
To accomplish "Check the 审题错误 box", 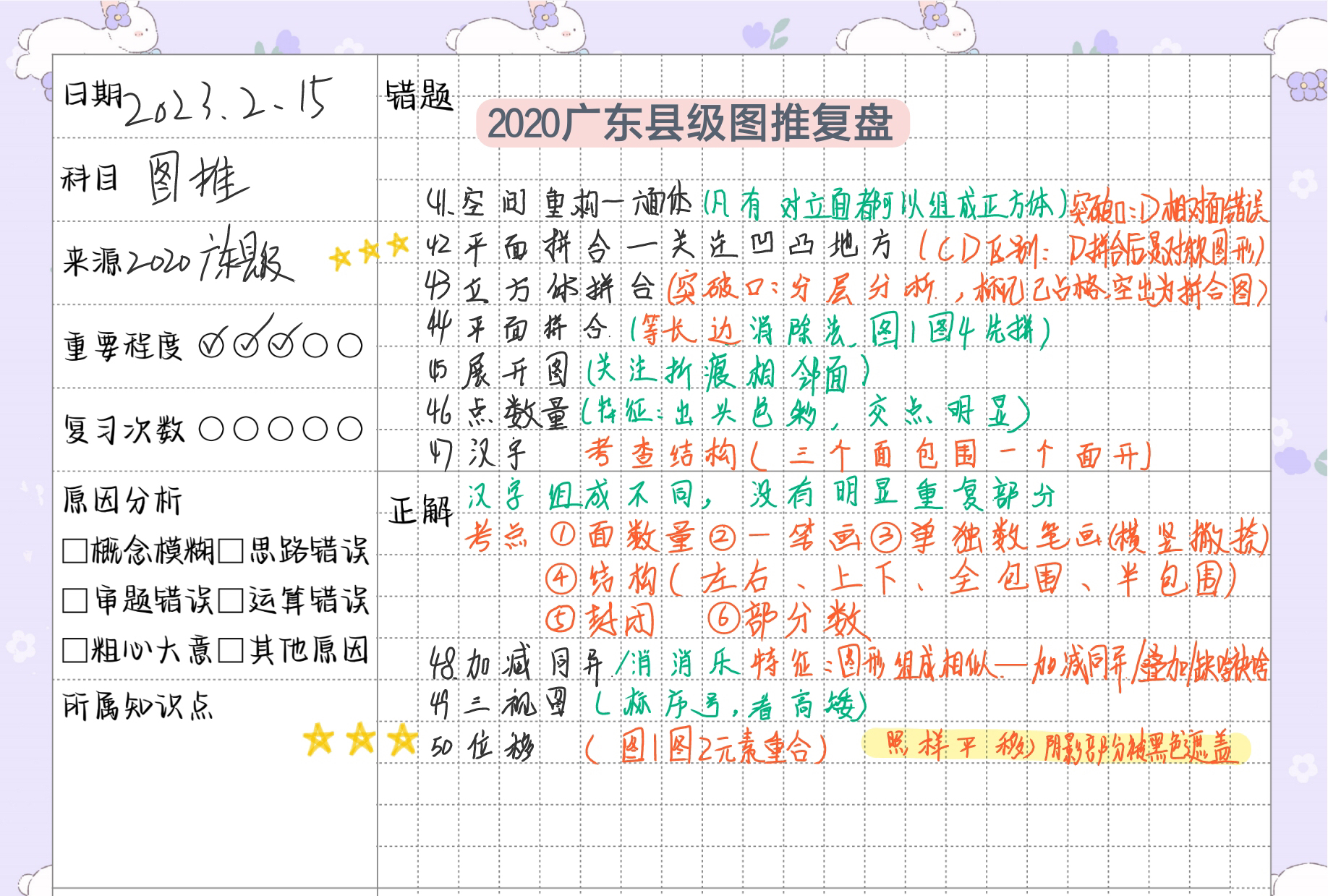I will pyautogui.click(x=75, y=601).
